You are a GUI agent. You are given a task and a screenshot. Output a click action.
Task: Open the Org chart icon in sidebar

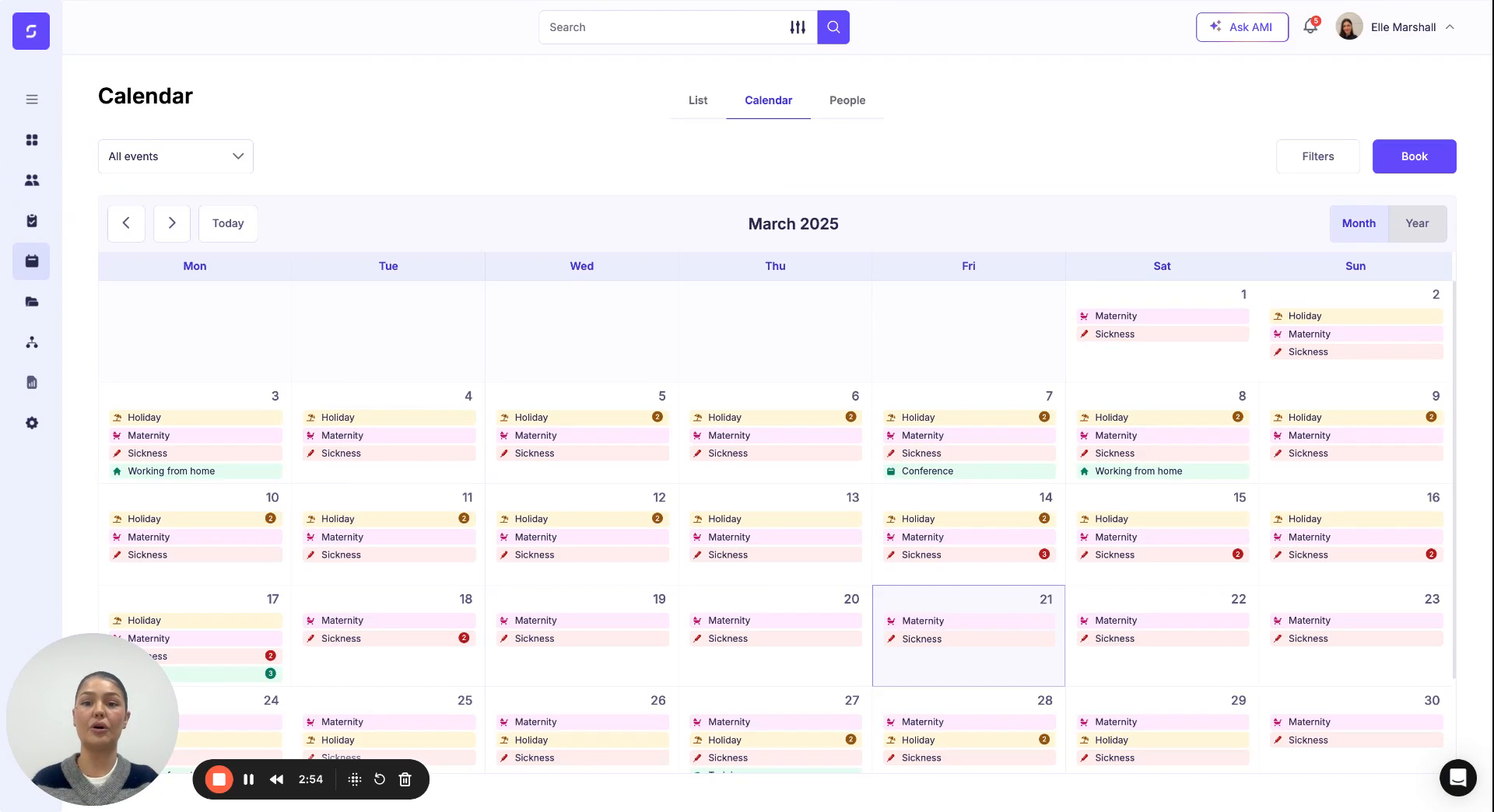coord(31,342)
